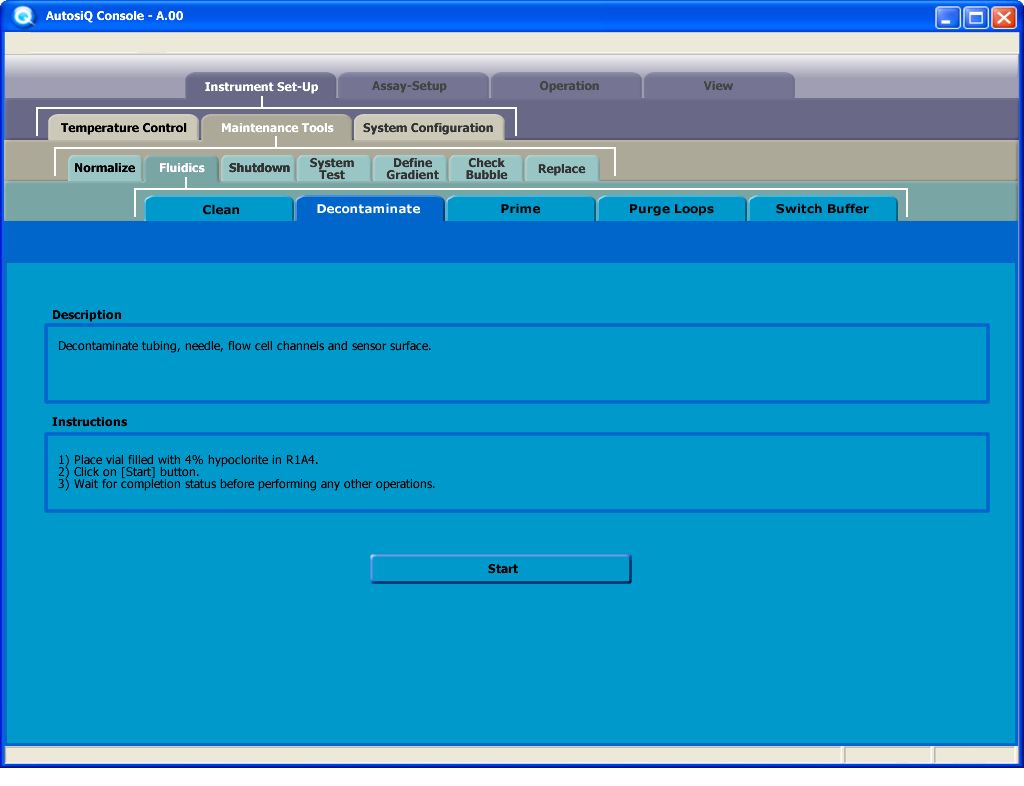Click the Start button
Image resolution: width=1024 pixels, height=786 pixels.
(x=501, y=569)
